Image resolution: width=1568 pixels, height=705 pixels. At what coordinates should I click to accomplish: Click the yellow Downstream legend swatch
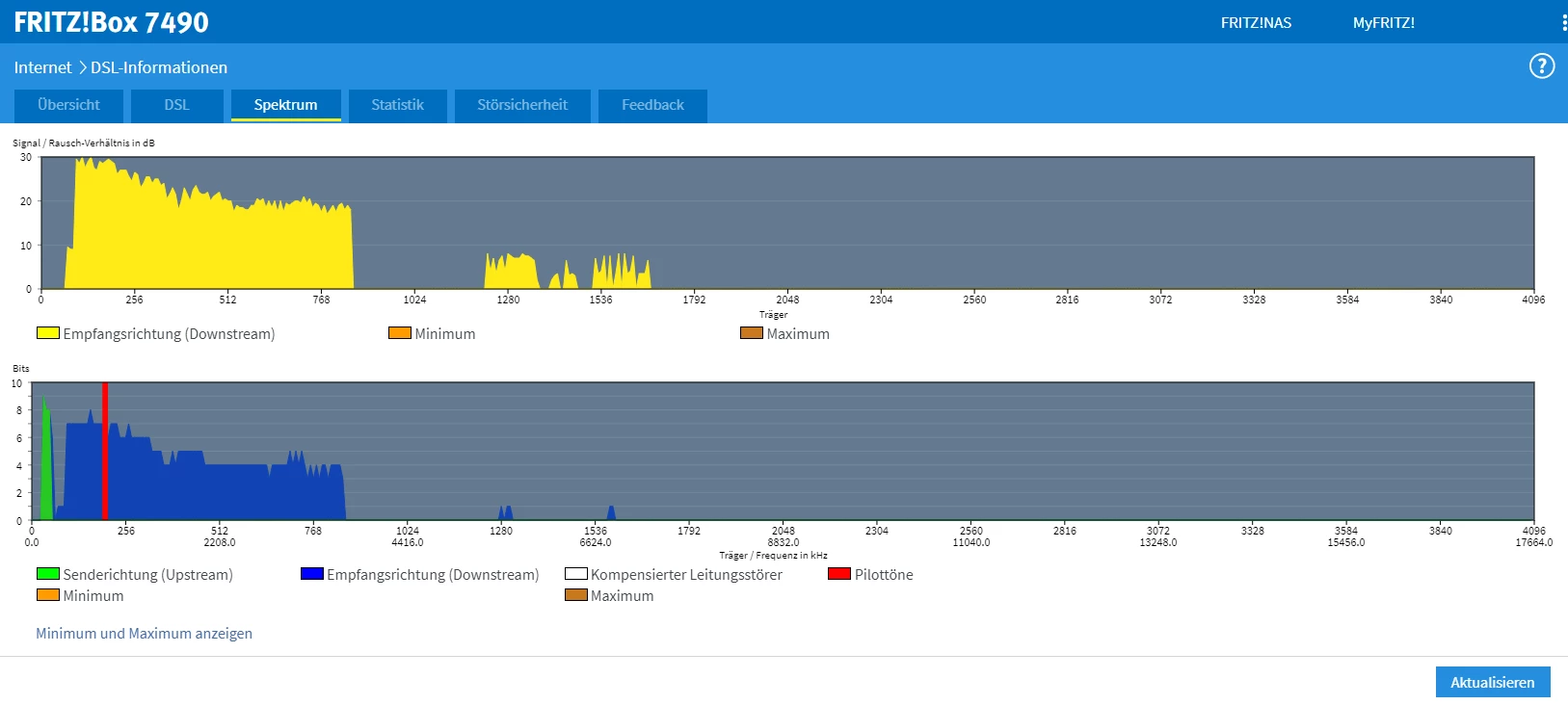[48, 333]
